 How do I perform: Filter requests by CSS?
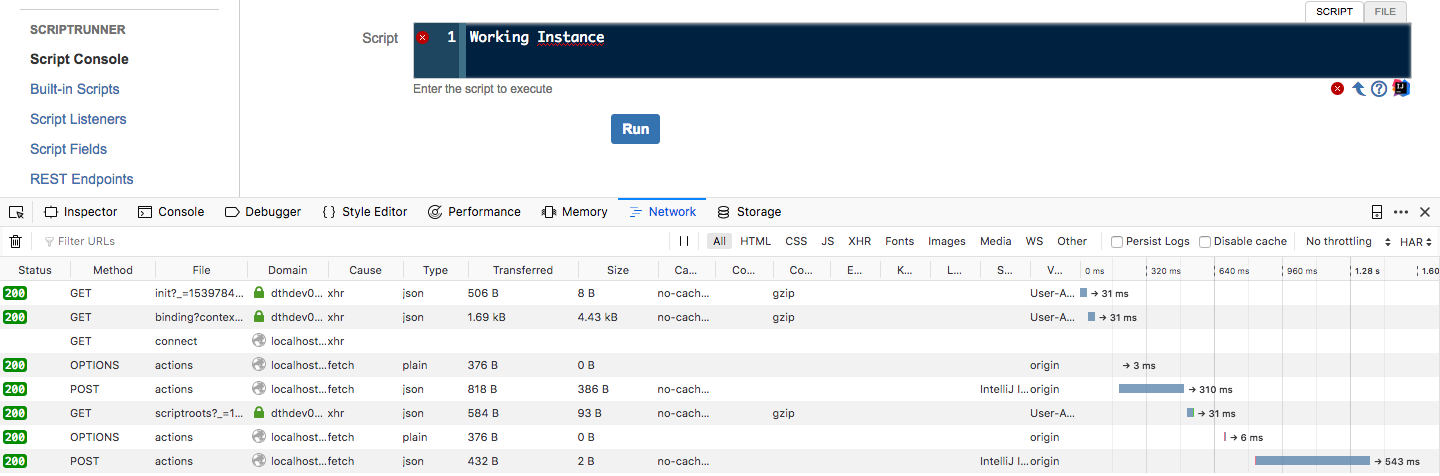tap(796, 241)
